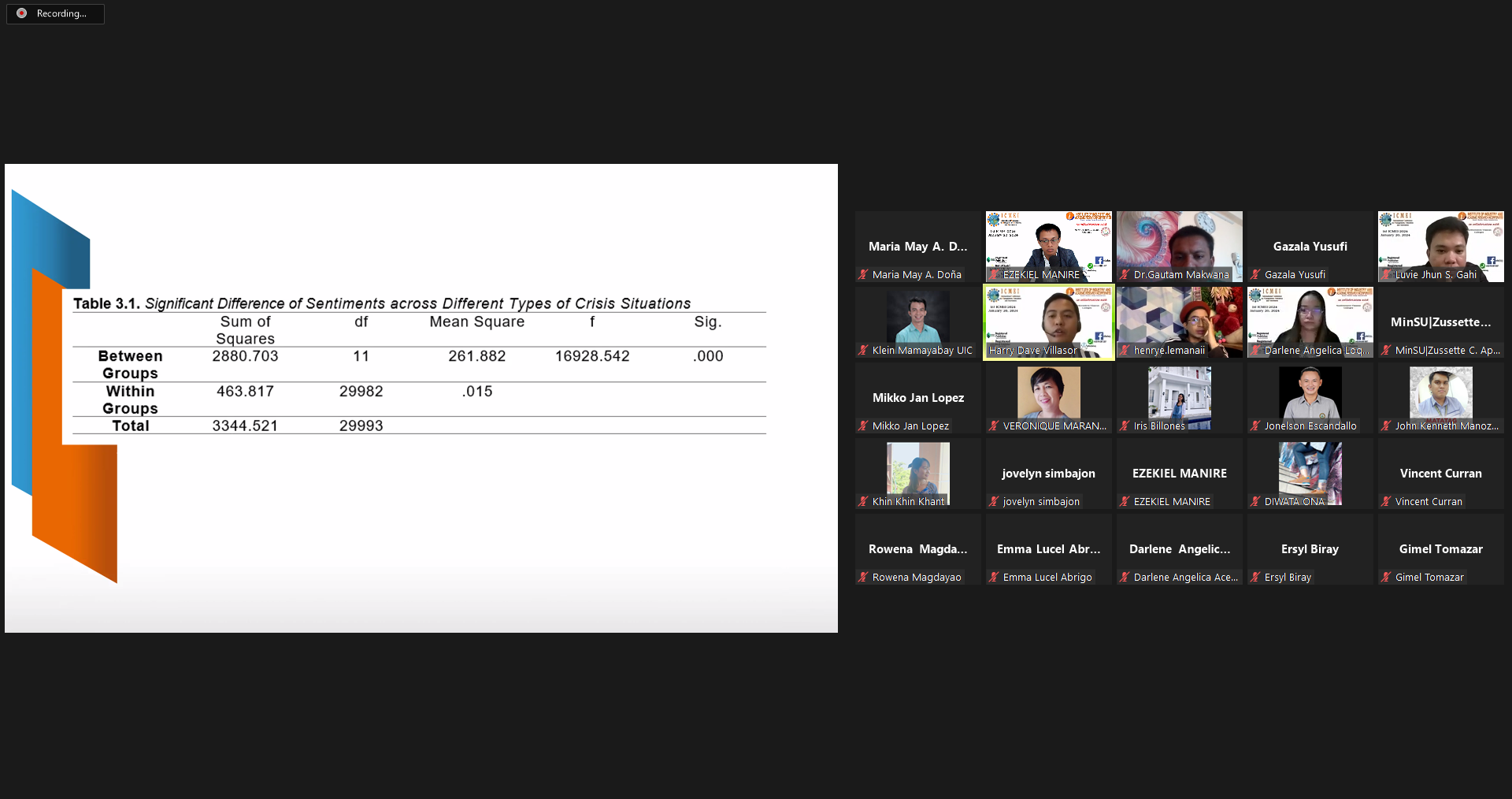The image size is (1512, 799).
Task: Click muted mic icon beside jovelyn simbajon
Action: [994, 502]
